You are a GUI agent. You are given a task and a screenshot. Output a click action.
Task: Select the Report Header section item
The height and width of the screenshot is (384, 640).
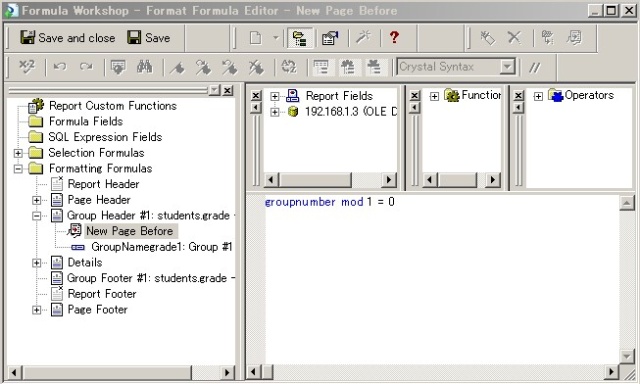(x=103, y=184)
